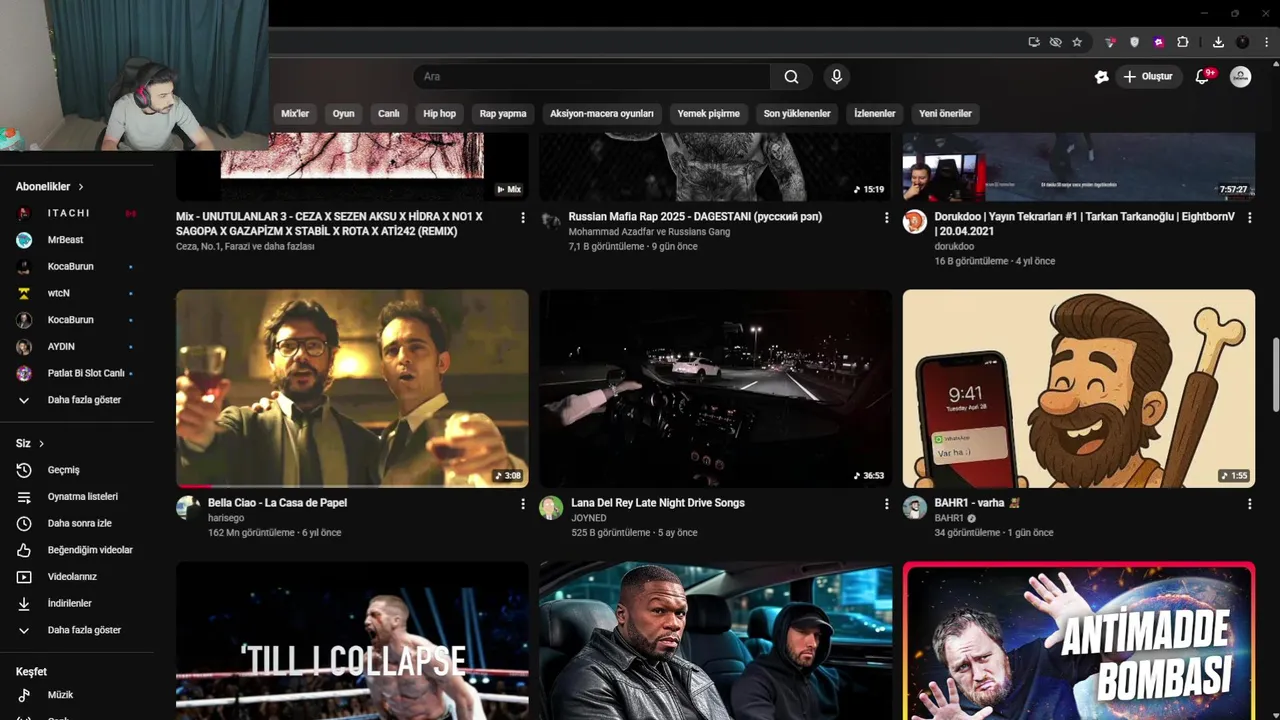Open harisego channel avatar

188,508
